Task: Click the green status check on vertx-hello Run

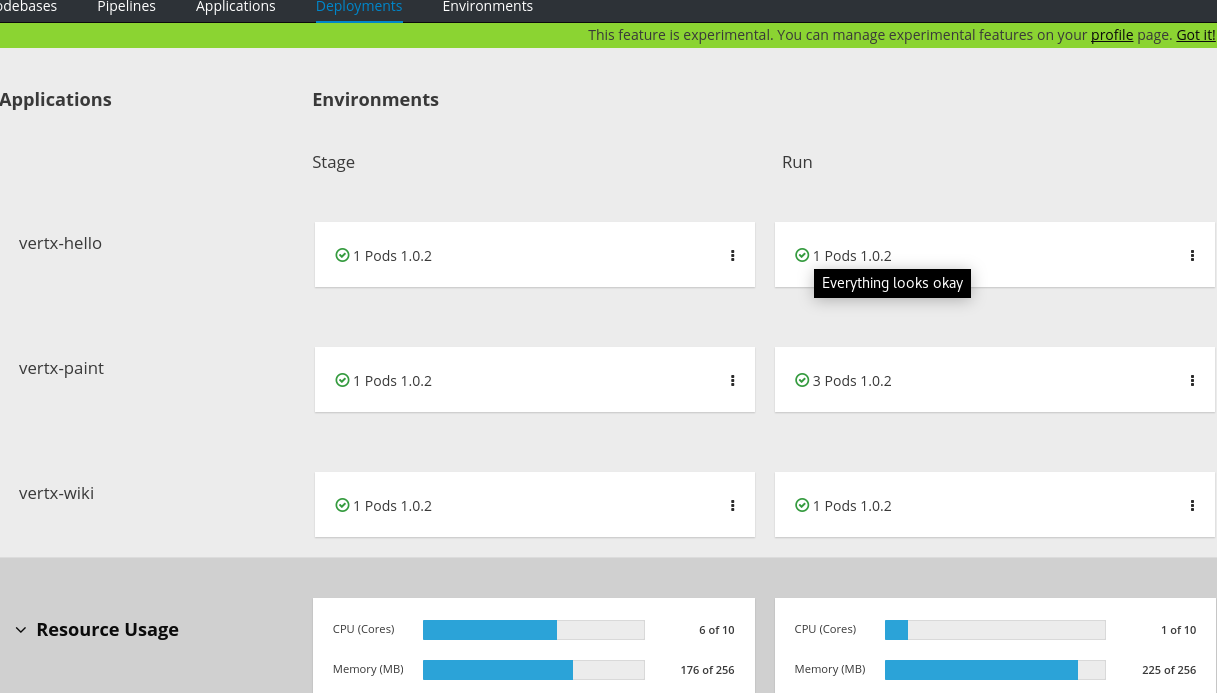Action: click(801, 255)
